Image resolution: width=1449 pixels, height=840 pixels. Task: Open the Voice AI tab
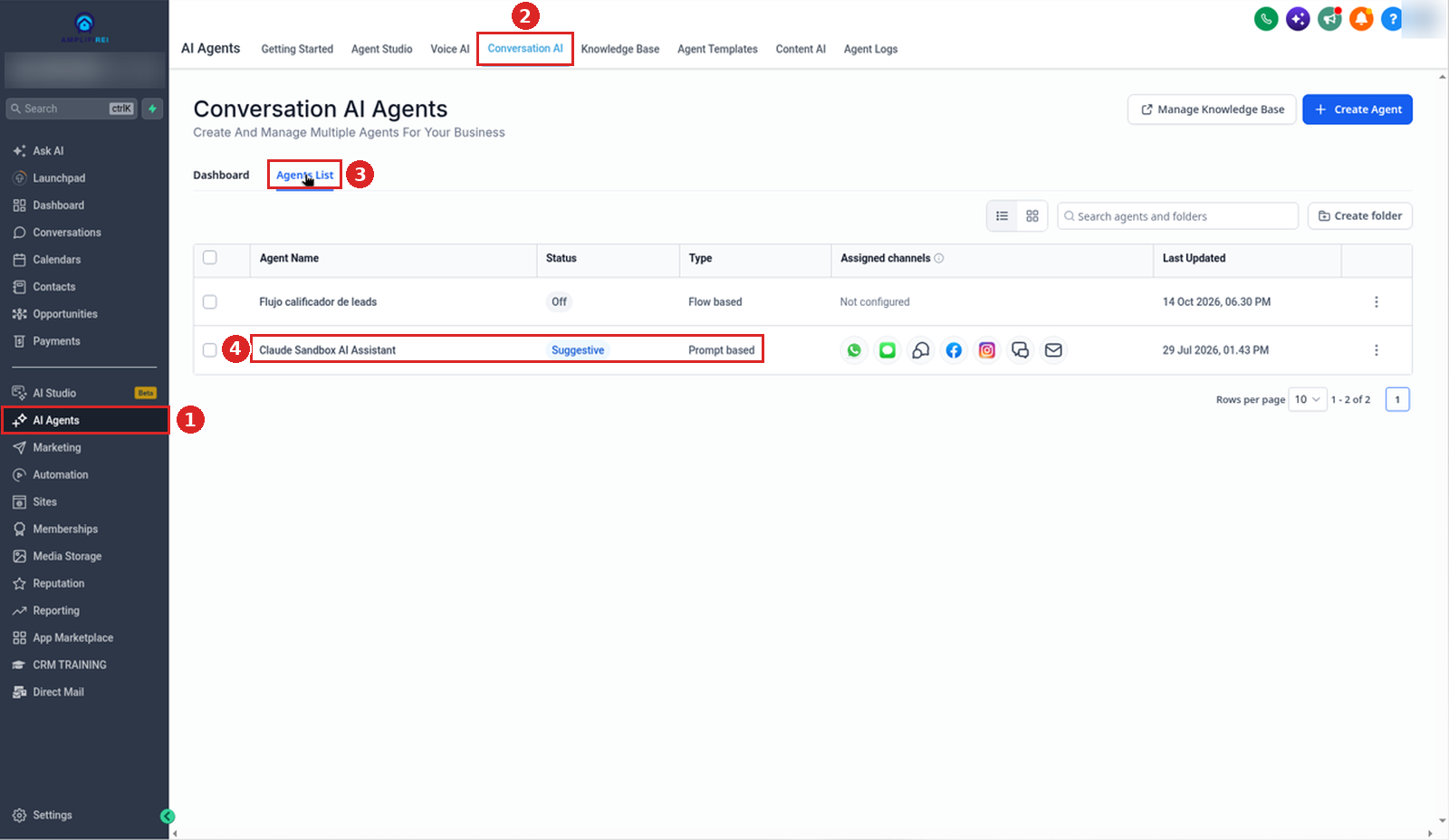pos(450,49)
